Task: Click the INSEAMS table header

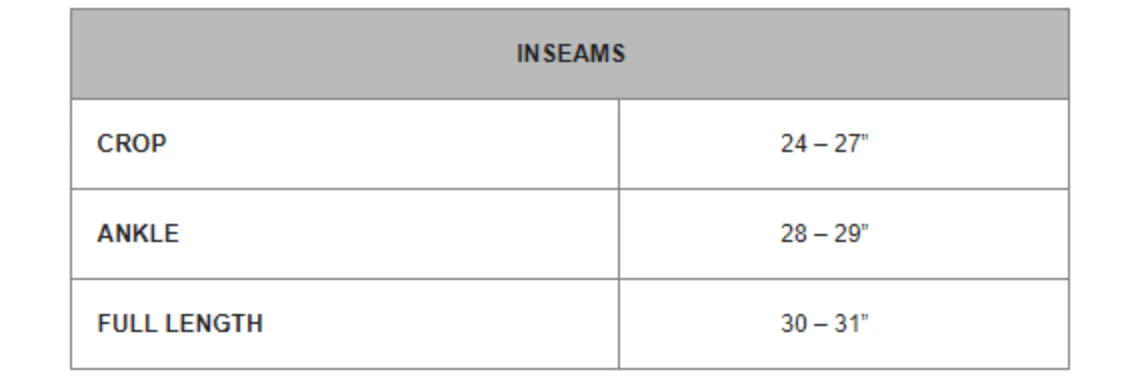Action: (570, 53)
